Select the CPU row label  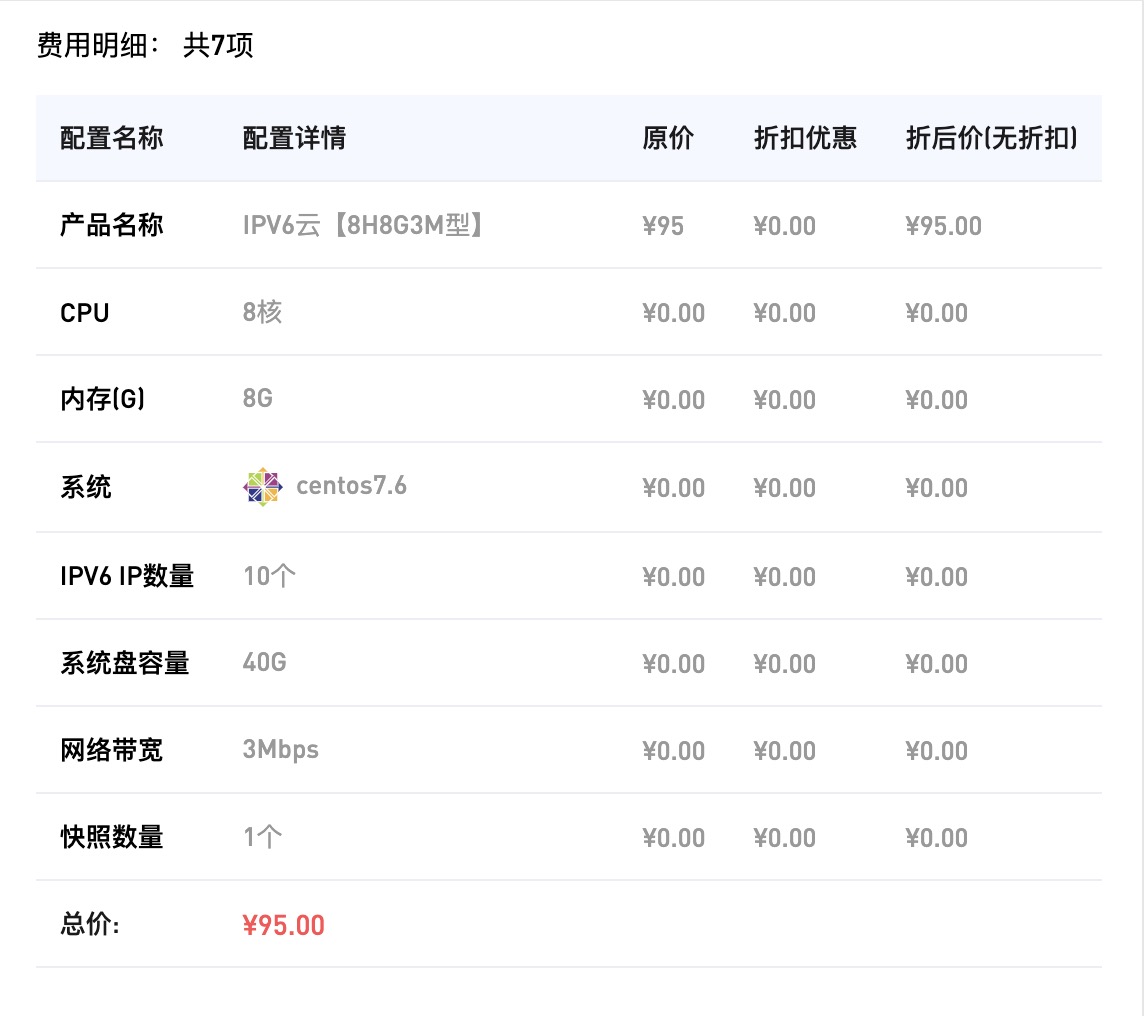click(85, 313)
